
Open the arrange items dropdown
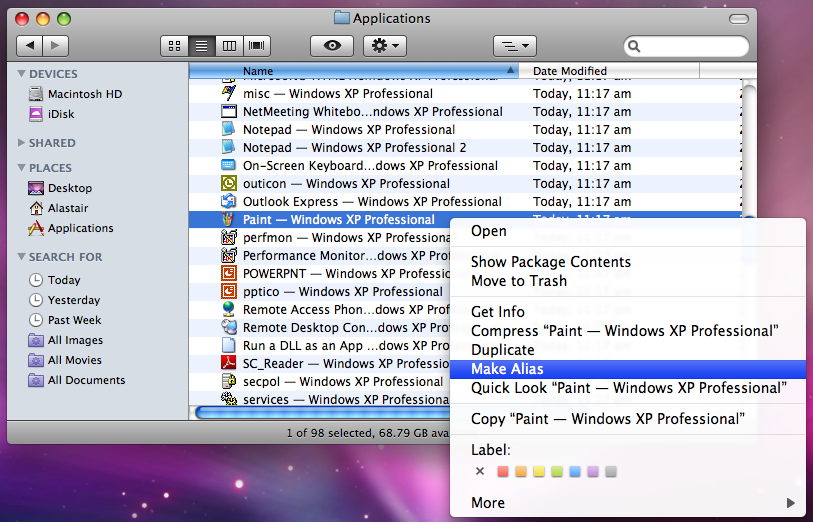pos(514,46)
